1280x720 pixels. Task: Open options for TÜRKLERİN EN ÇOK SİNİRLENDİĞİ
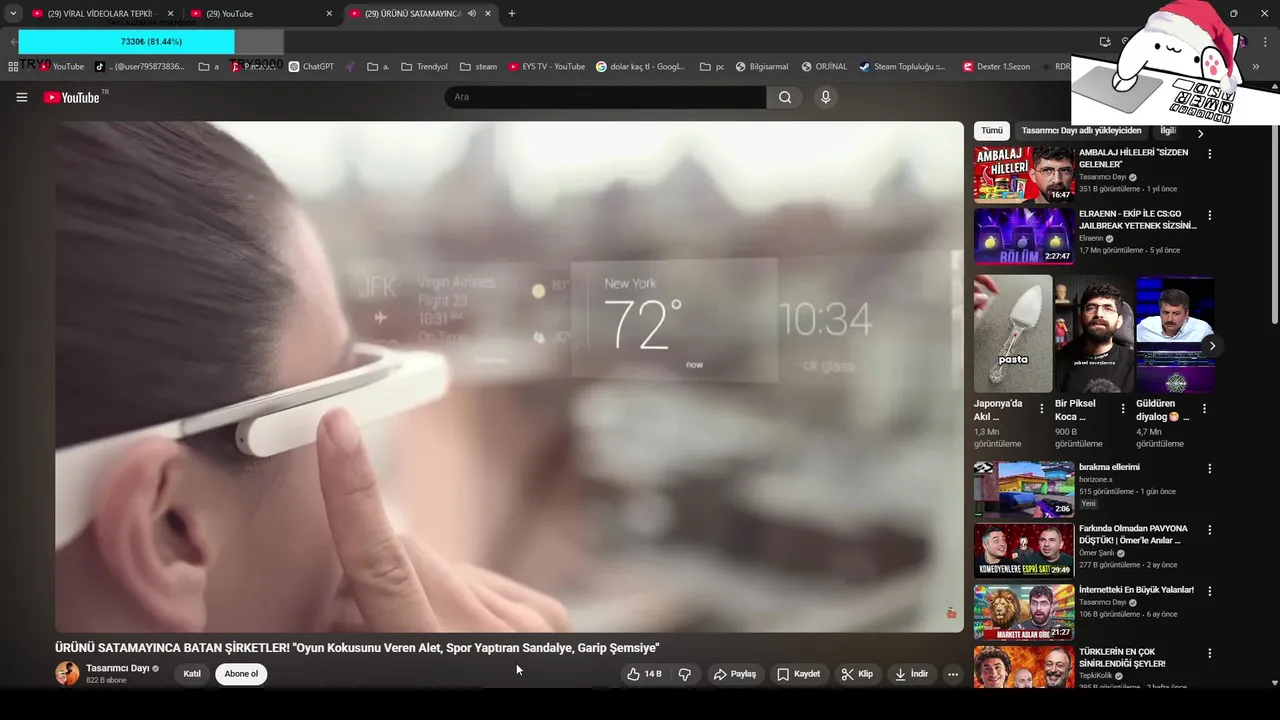[1210, 653]
